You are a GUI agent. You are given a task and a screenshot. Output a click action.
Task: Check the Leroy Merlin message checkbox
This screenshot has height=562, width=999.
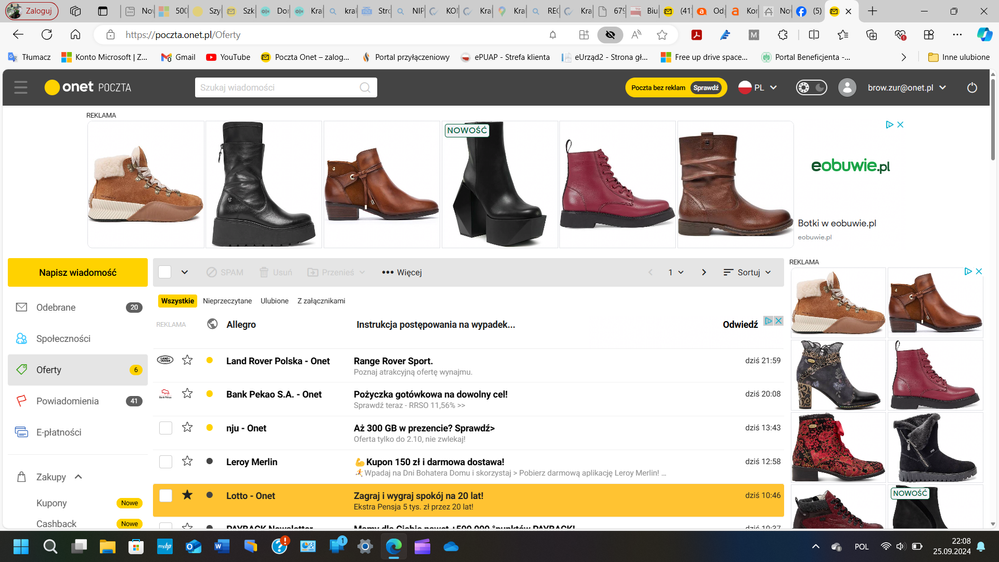(x=166, y=462)
